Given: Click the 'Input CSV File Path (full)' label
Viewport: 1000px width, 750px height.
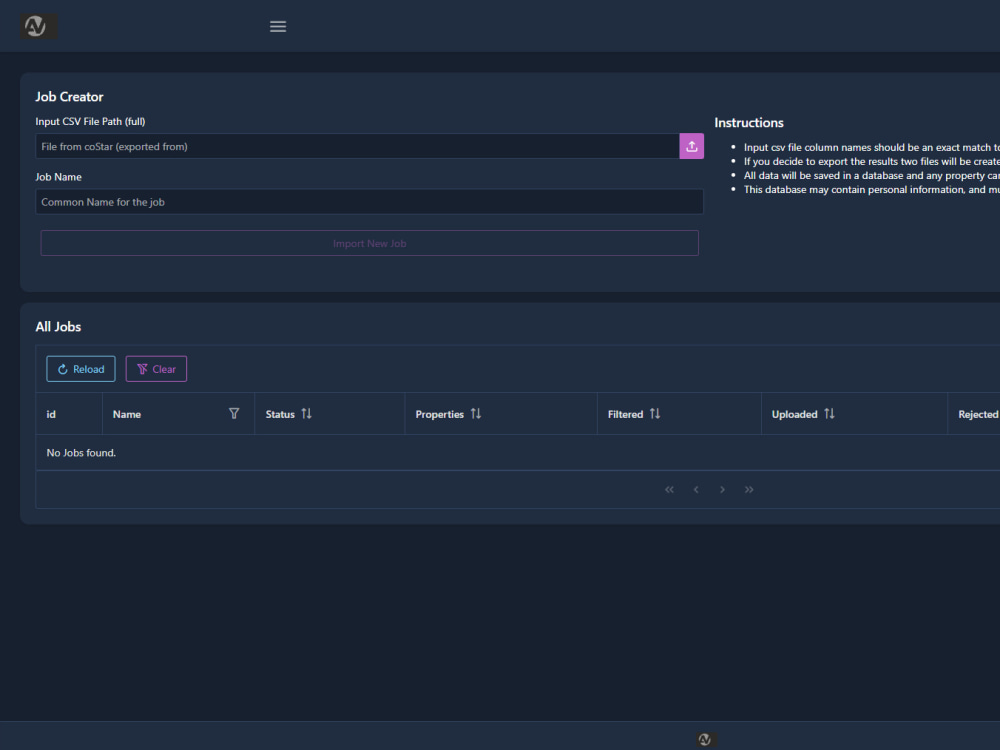Looking at the screenshot, I should tap(90, 121).
